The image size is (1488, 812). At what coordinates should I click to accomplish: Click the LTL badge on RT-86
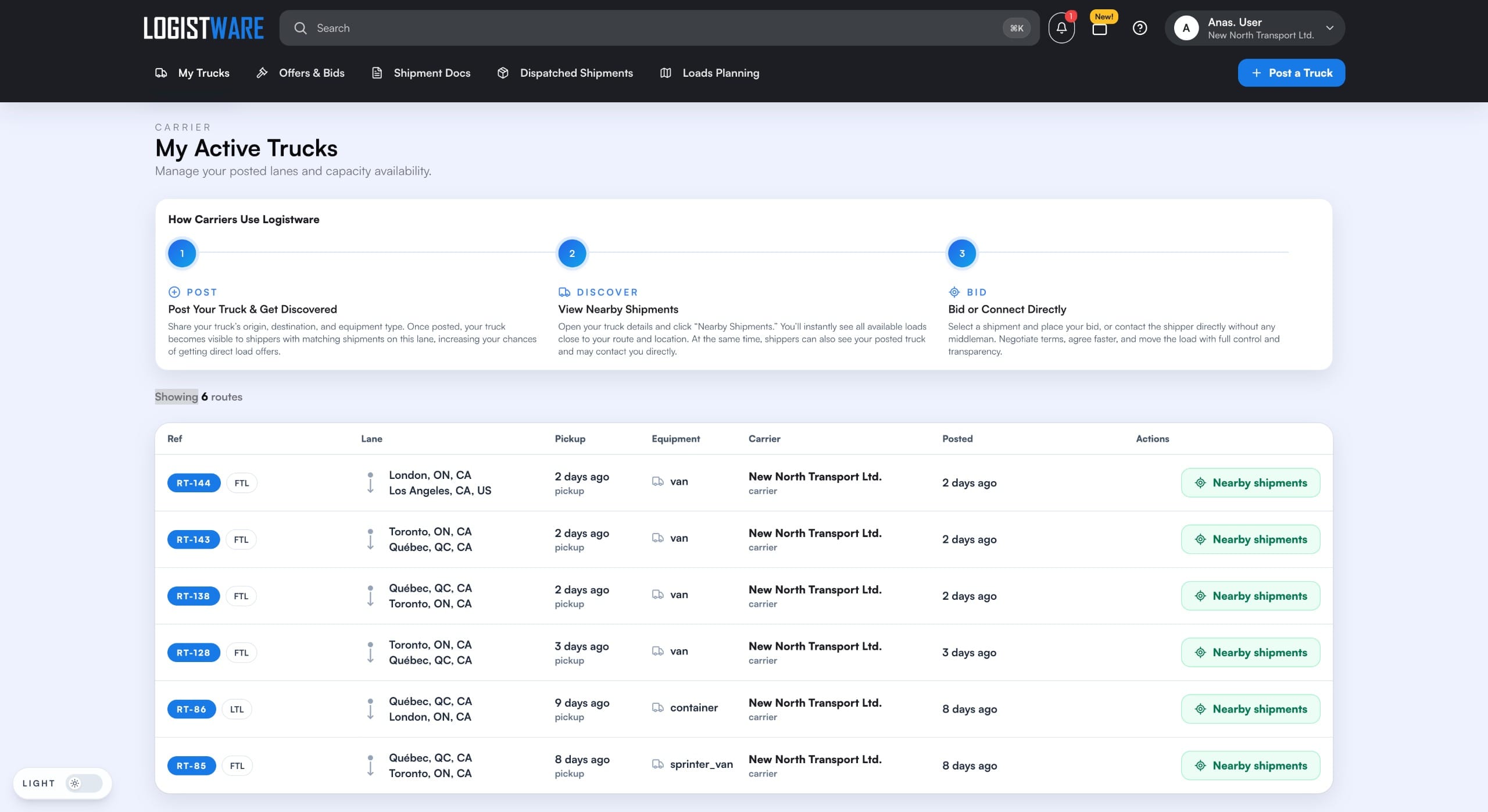tap(236, 709)
